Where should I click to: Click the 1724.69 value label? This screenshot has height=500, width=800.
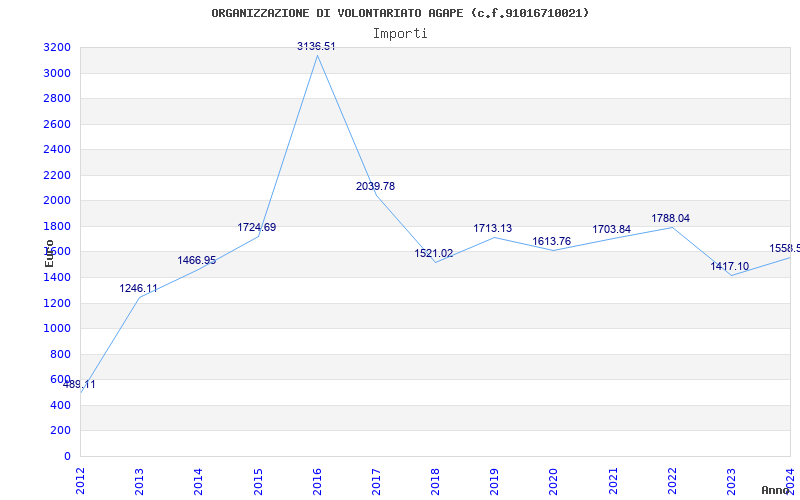coord(257,227)
